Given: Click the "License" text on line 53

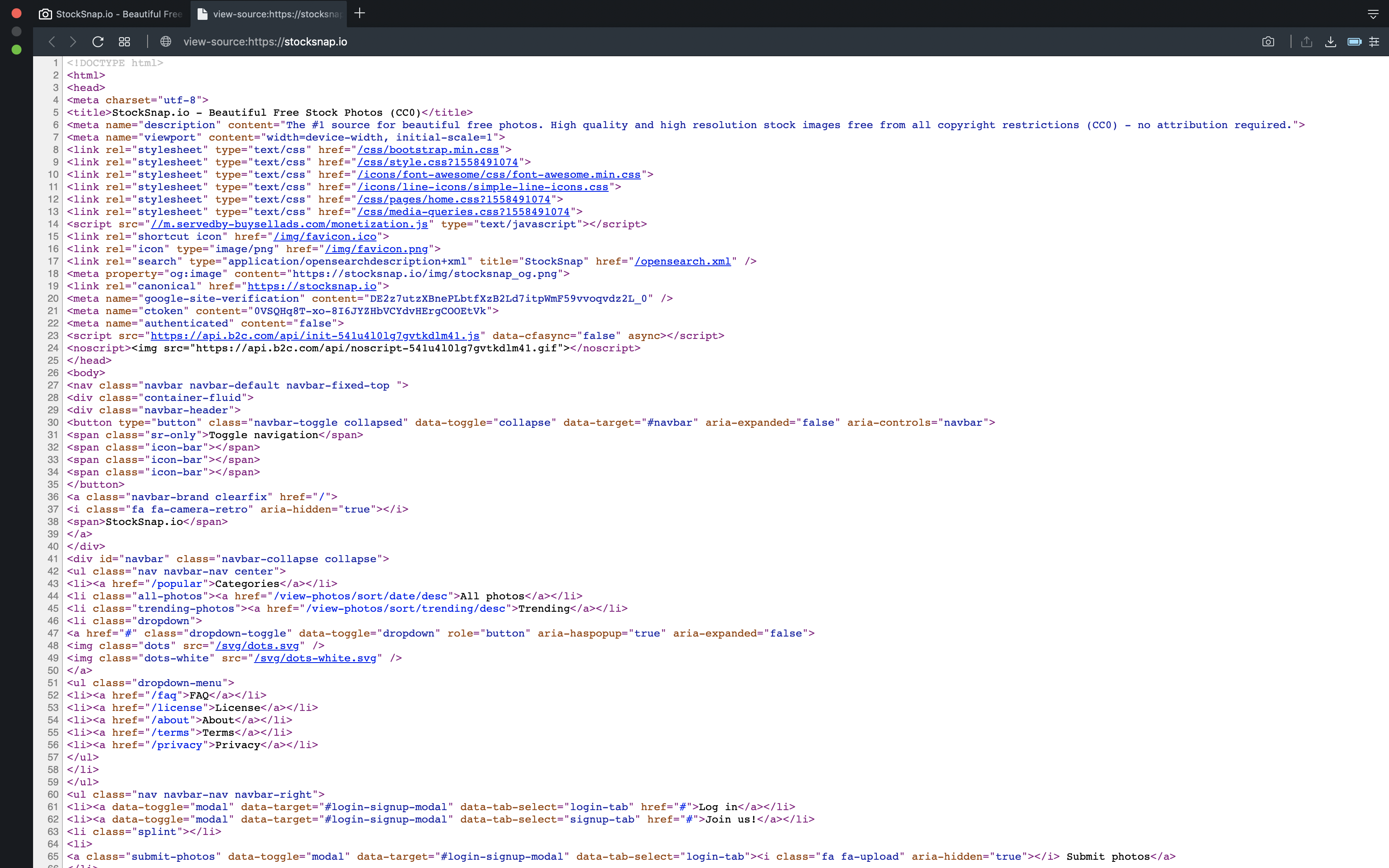Looking at the screenshot, I should pos(238,708).
